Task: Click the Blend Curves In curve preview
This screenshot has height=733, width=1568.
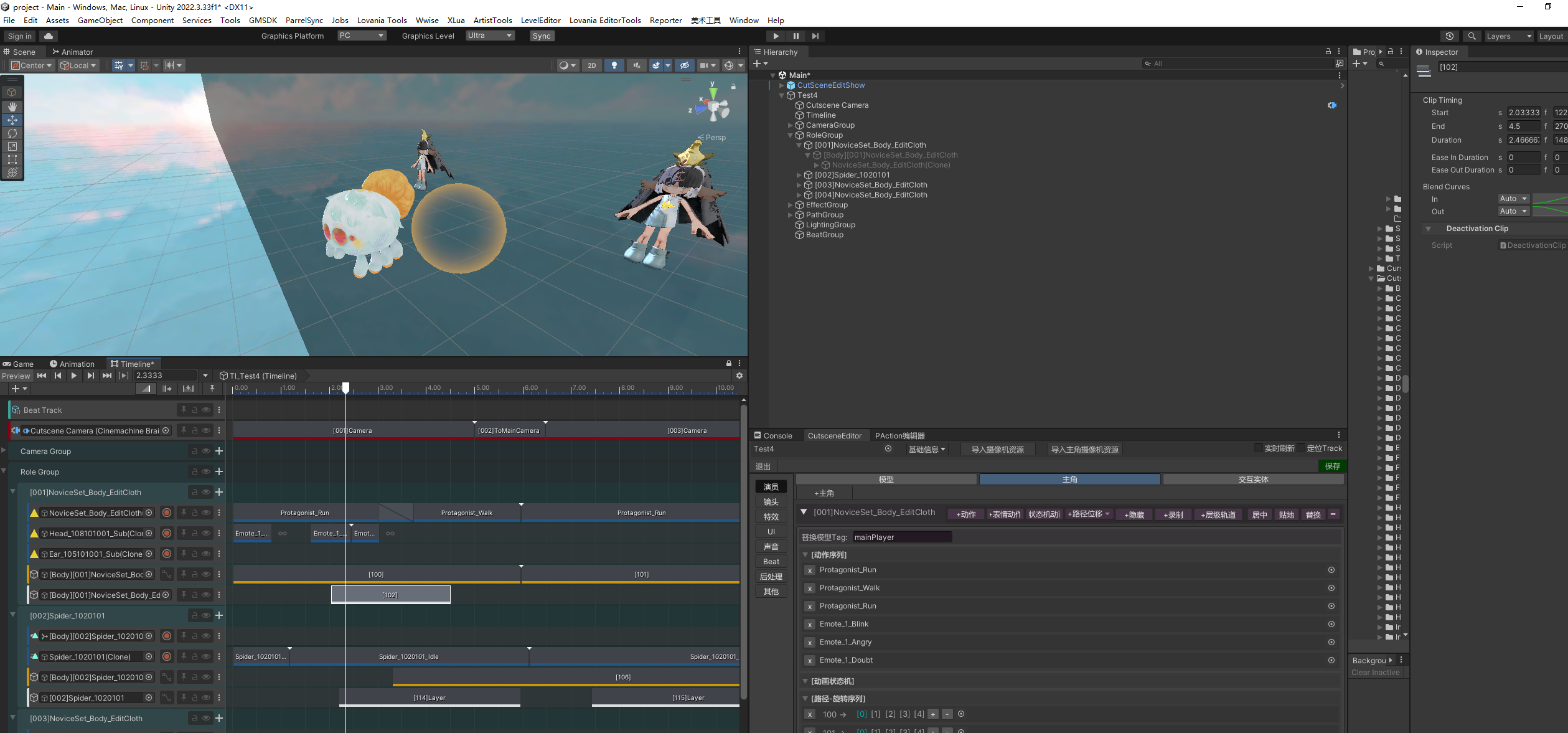Action: [x=1549, y=199]
